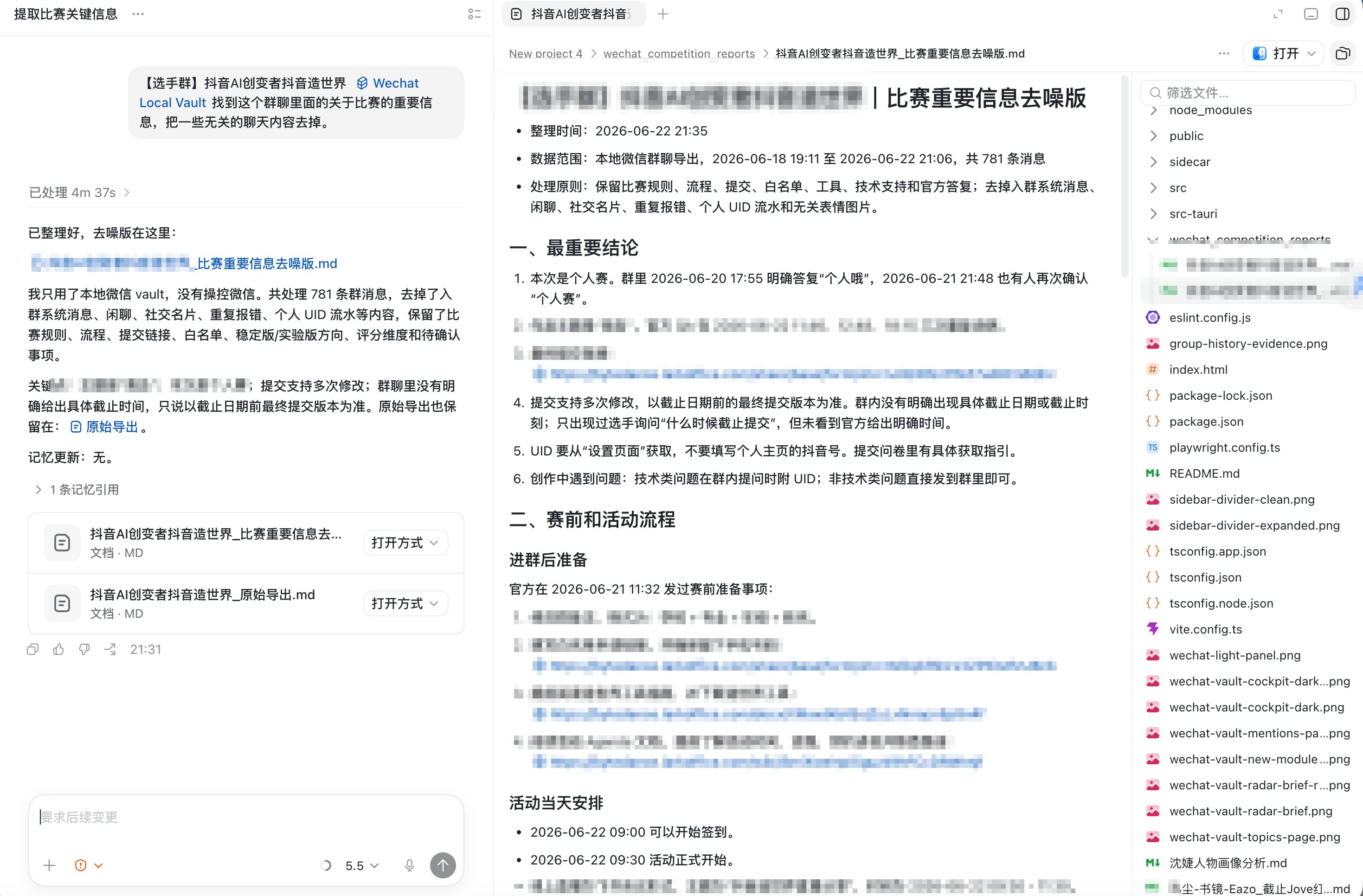Focus the 要求后续变更 message input
The height and width of the screenshot is (896, 1363).
pyautogui.click(x=246, y=817)
